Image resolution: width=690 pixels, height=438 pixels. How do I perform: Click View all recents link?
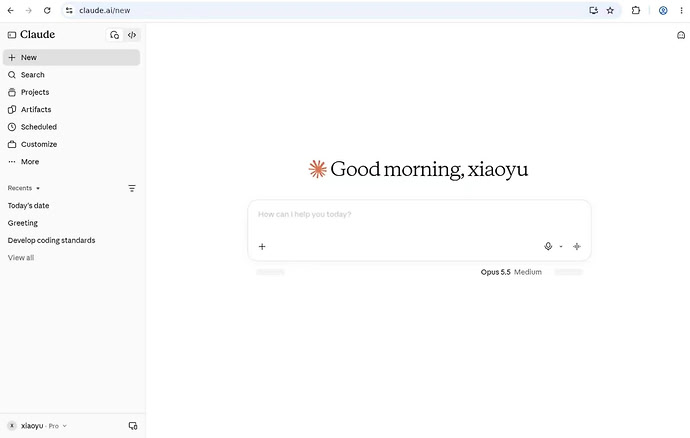tap(21, 258)
